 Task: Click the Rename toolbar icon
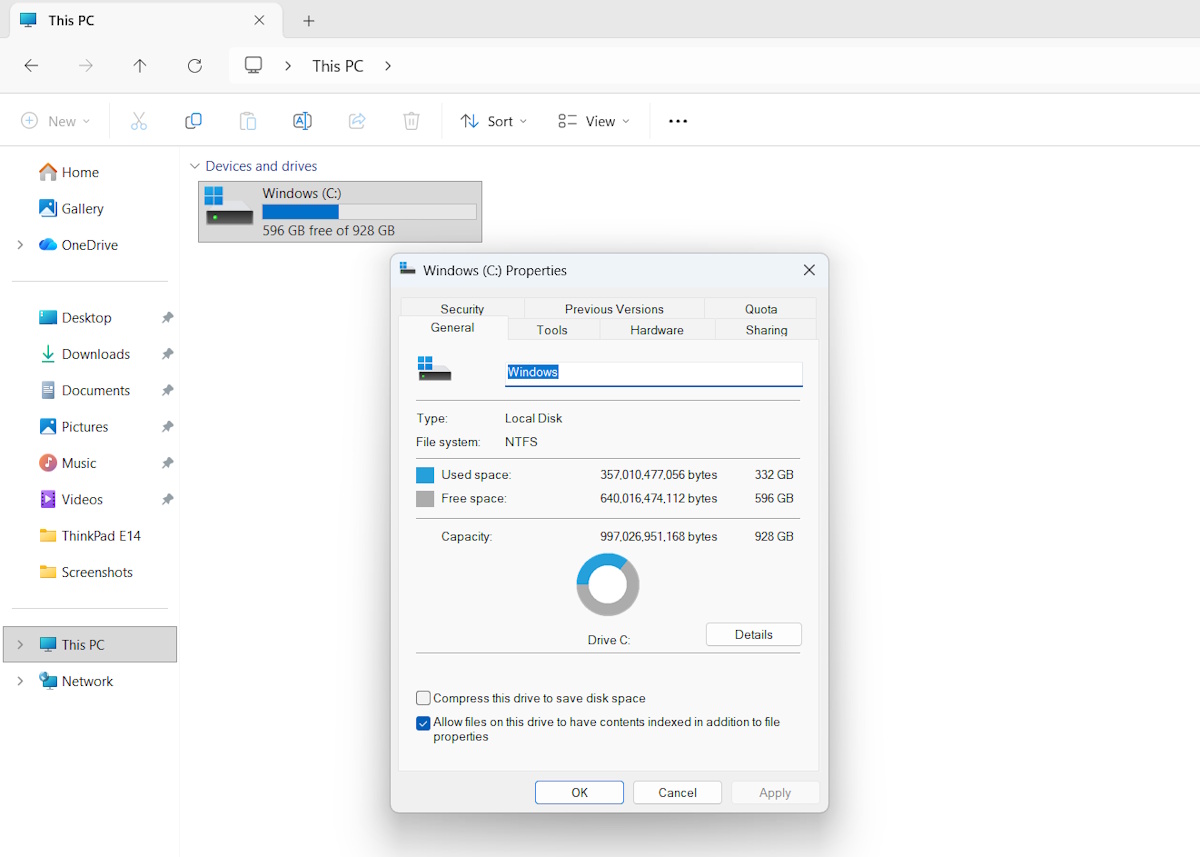pyautogui.click(x=302, y=121)
